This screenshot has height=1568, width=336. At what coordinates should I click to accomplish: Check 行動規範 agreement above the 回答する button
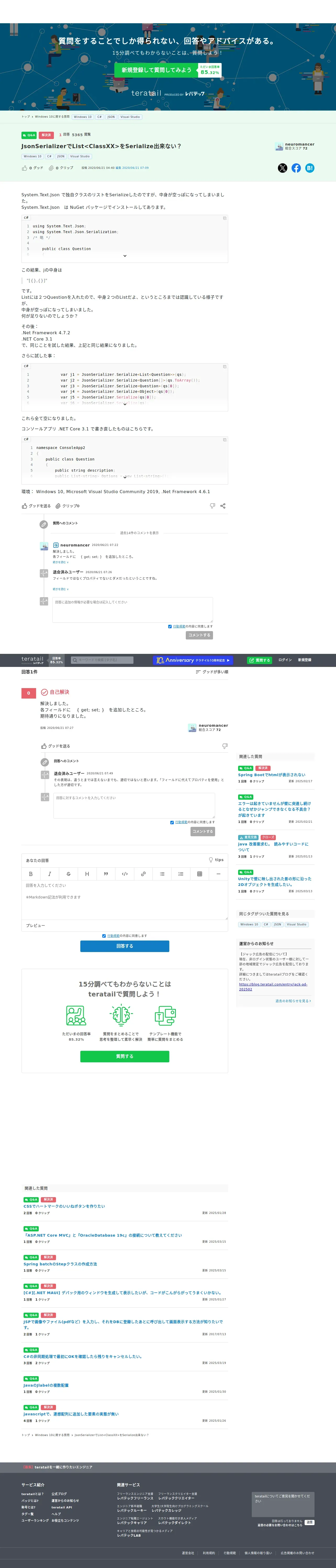(x=104, y=936)
